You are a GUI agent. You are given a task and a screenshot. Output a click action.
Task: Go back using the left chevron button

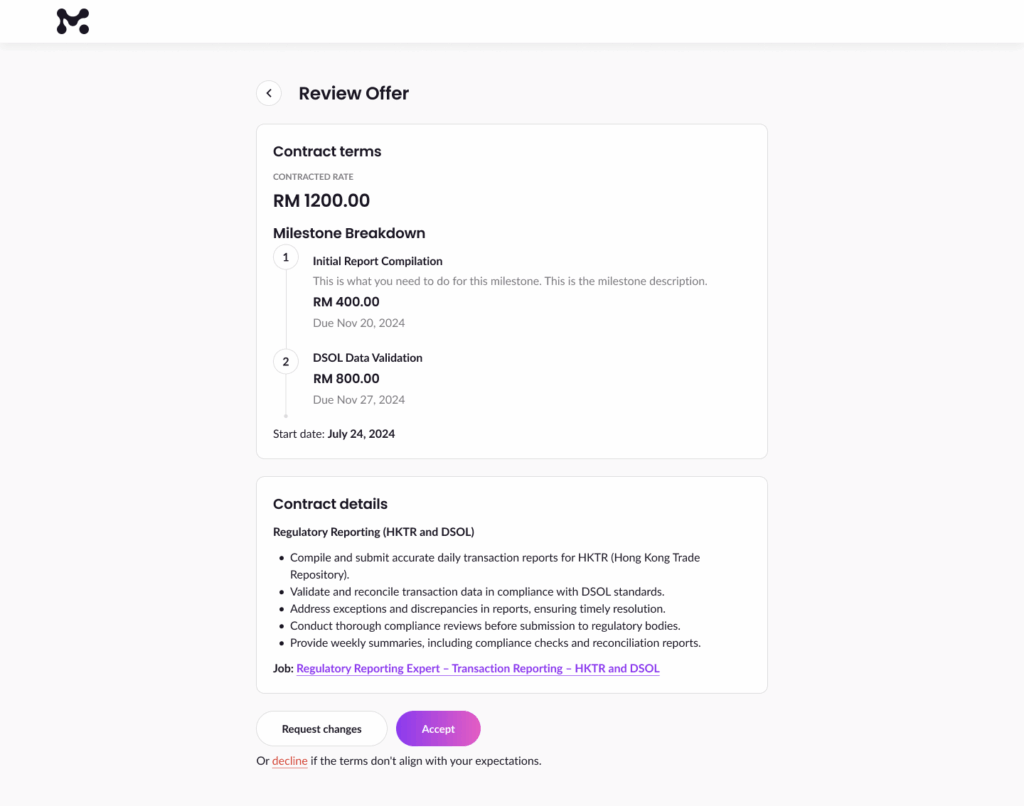point(268,93)
